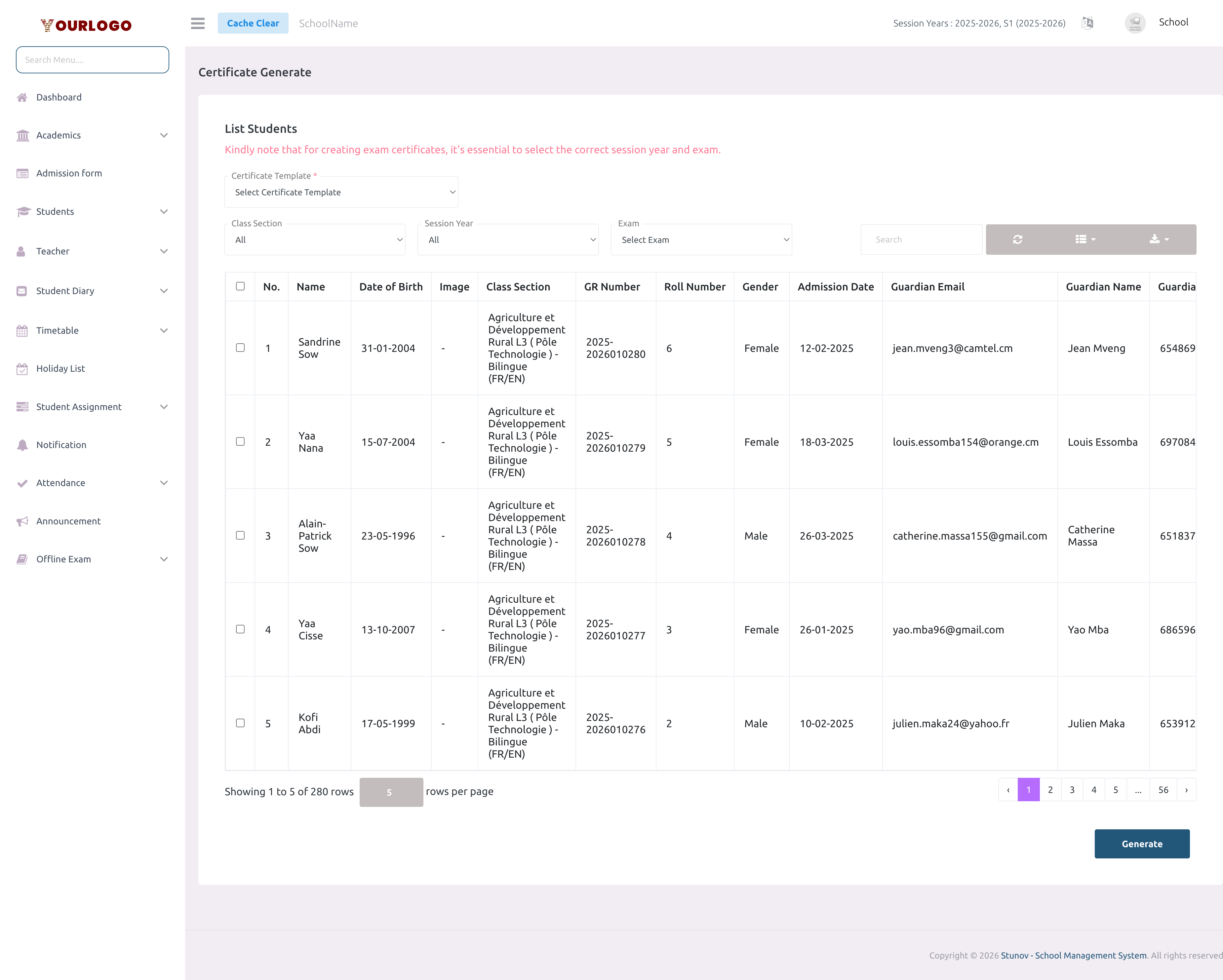1223x980 pixels.
Task: Check the select-all checkbox in table header
Action: pos(240,286)
